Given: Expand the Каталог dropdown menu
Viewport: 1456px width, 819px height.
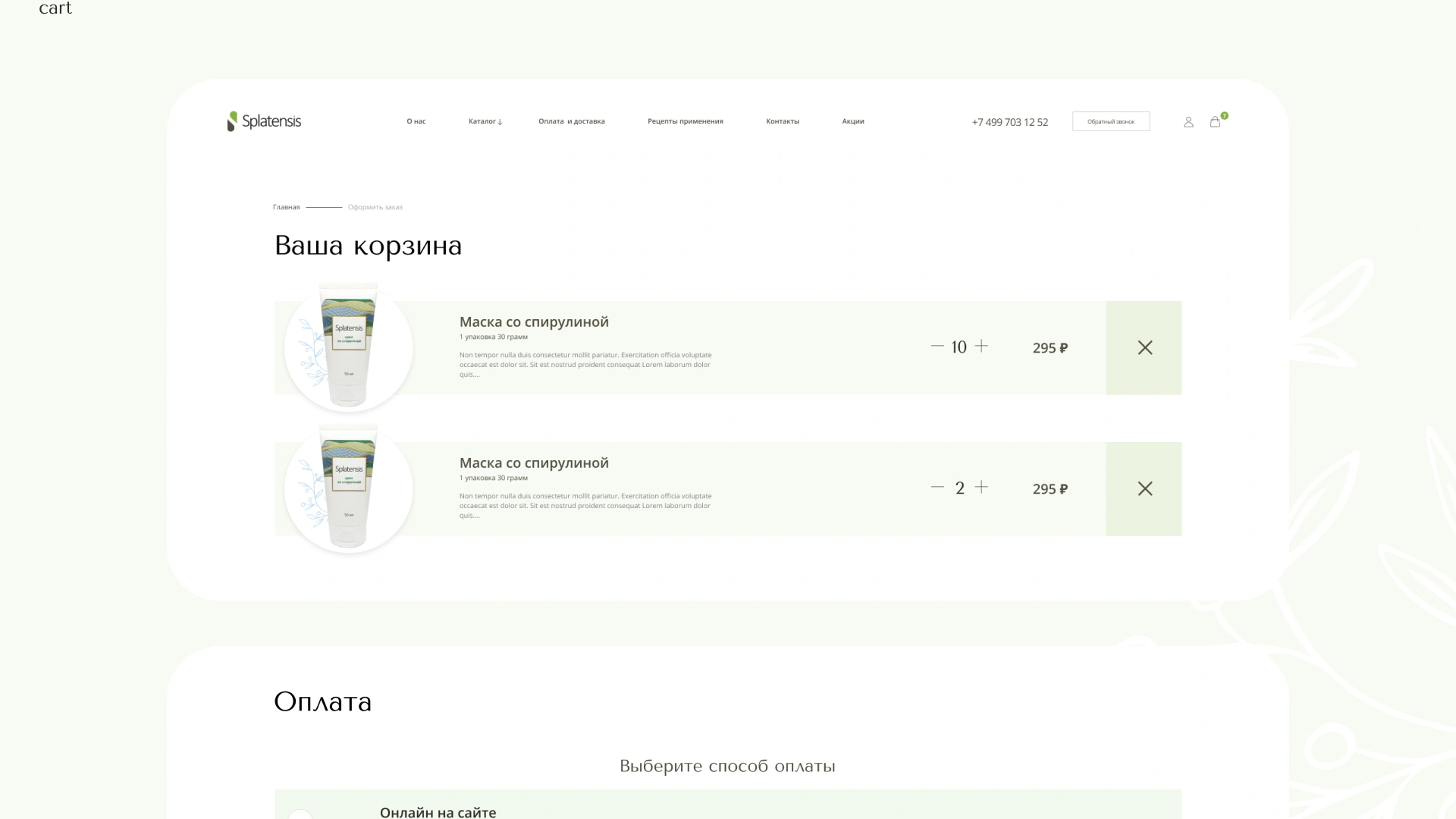Looking at the screenshot, I should point(485,121).
